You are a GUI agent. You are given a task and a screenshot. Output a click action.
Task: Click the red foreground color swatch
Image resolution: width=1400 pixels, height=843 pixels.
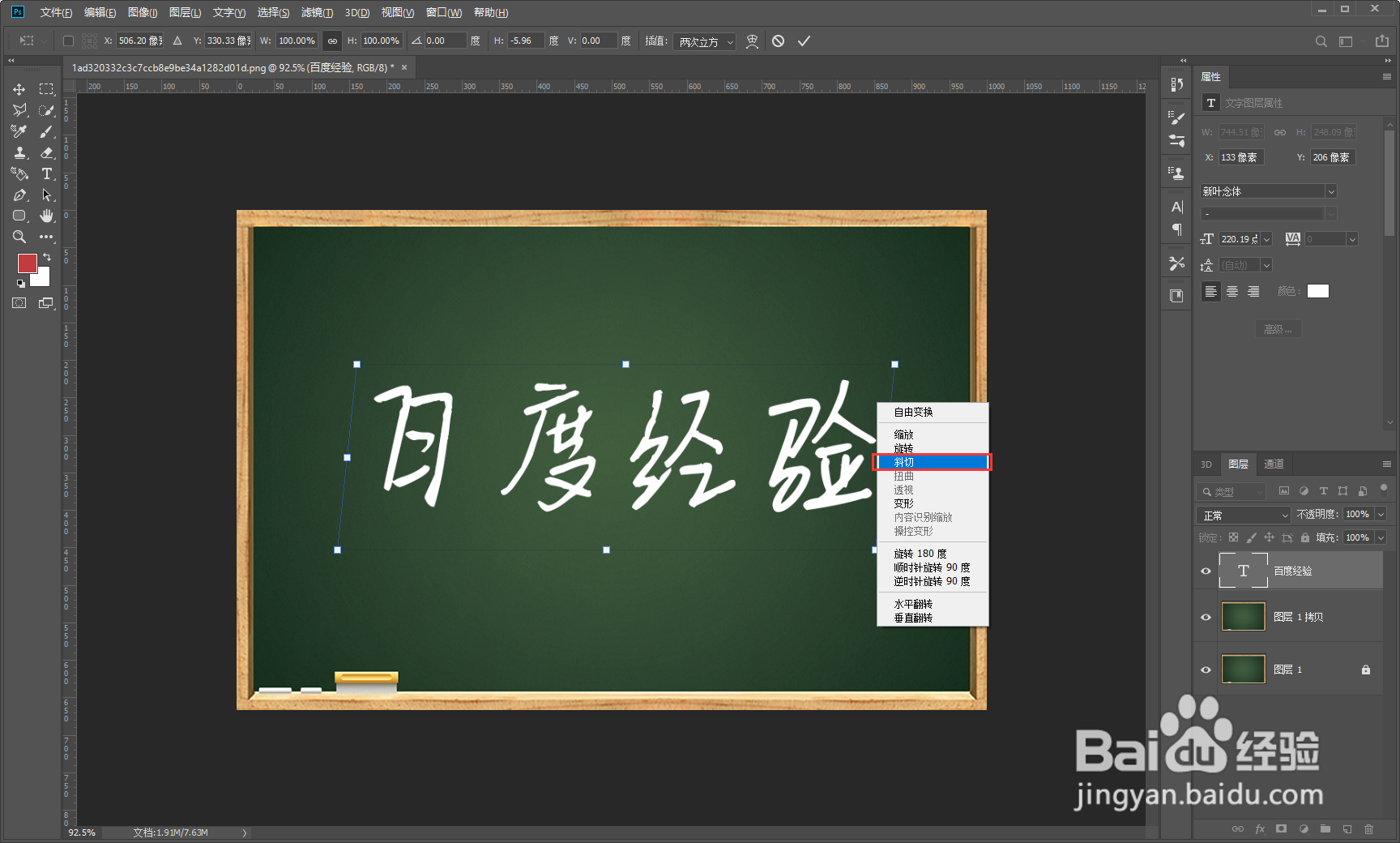click(28, 263)
